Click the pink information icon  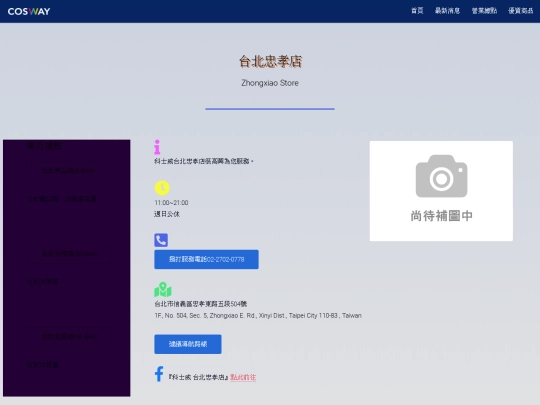click(x=157, y=147)
